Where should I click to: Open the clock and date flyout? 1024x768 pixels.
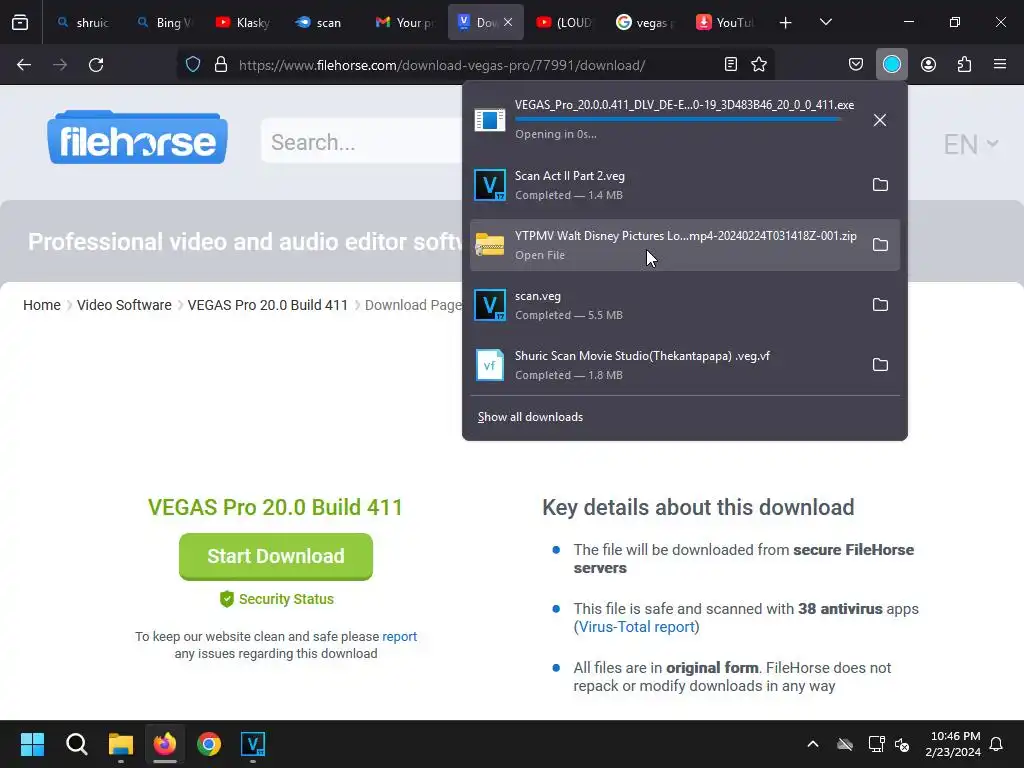point(953,744)
